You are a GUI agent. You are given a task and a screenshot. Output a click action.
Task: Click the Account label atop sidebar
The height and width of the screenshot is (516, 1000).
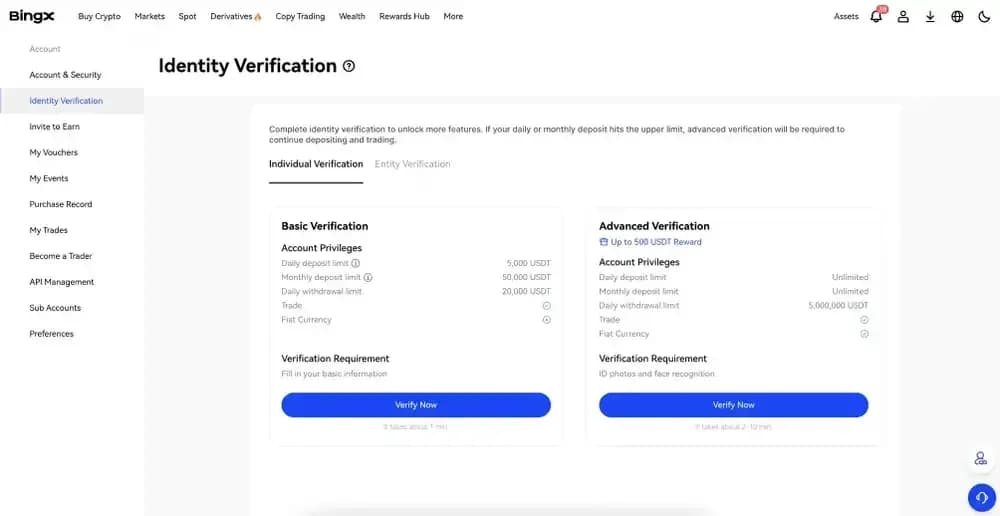coord(45,49)
